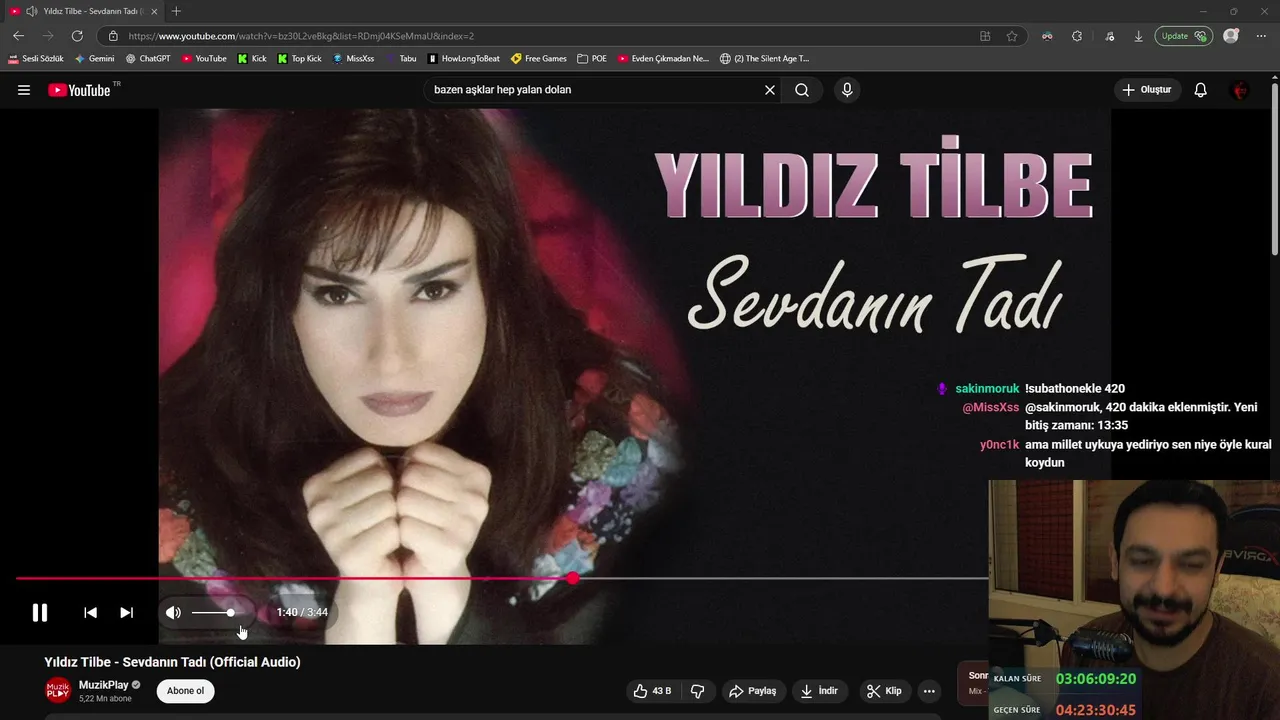View site information lock icon
The width and height of the screenshot is (1280, 720).
click(x=113, y=36)
